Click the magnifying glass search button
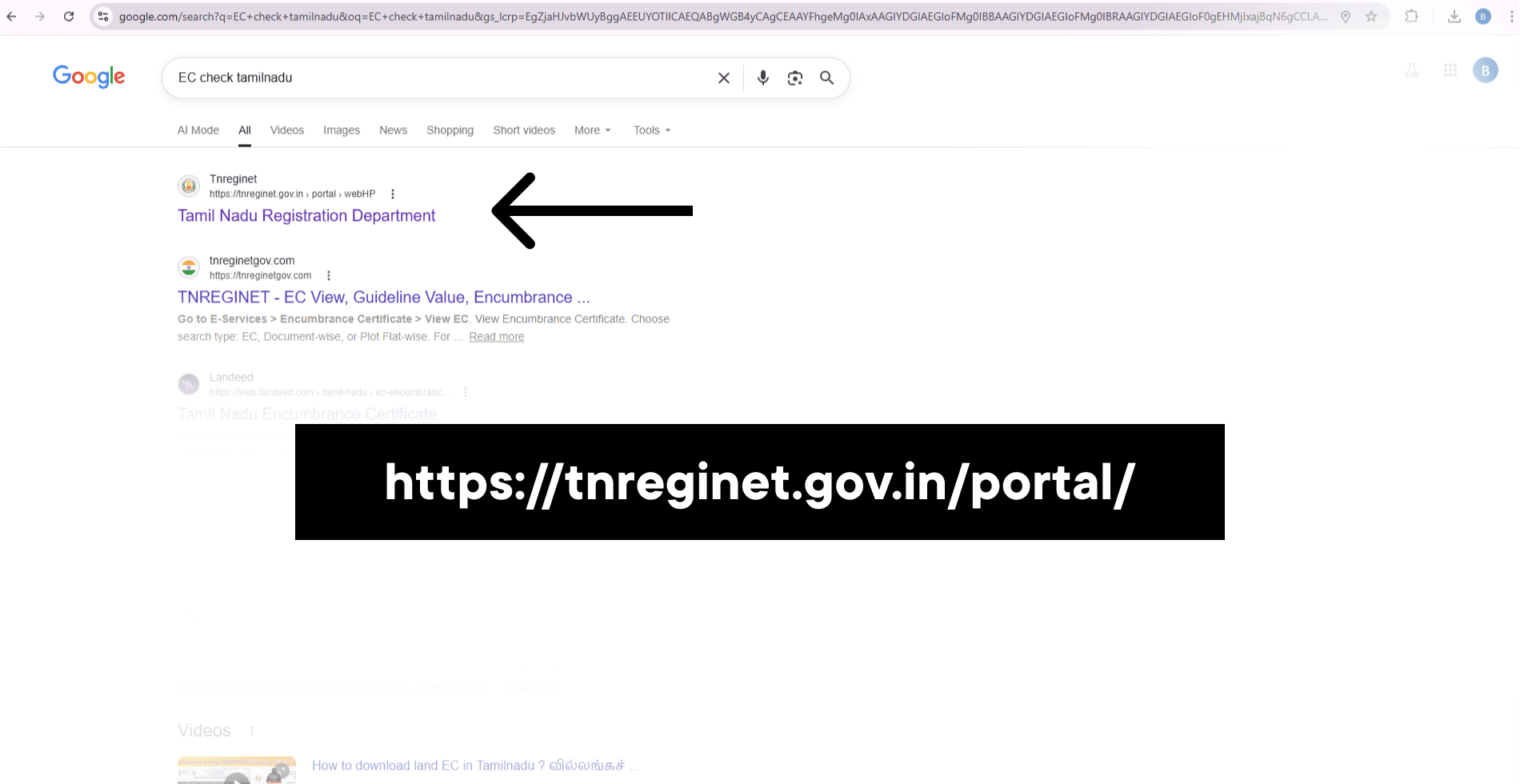The height and width of the screenshot is (784, 1520). click(826, 78)
